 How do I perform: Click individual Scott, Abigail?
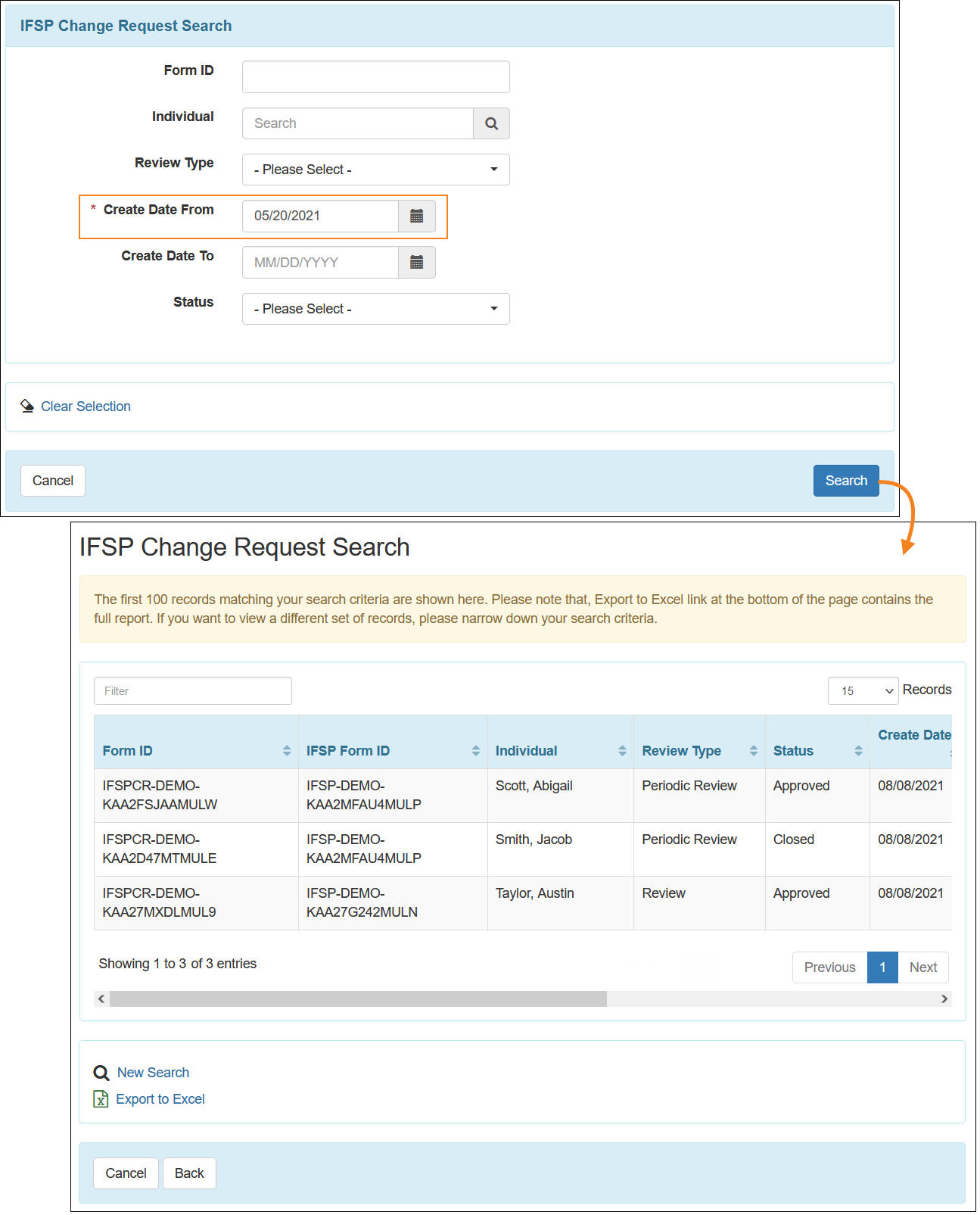tap(534, 786)
